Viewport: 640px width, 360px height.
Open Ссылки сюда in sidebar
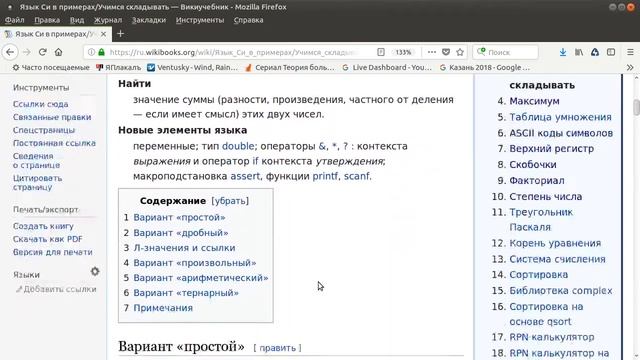pyautogui.click(x=40, y=104)
